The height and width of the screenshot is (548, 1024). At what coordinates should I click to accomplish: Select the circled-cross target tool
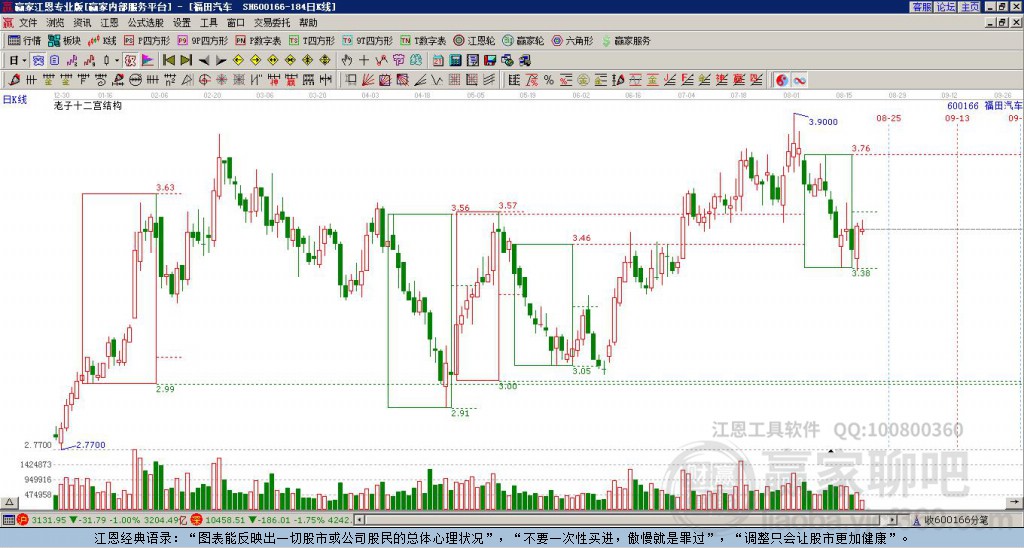click(x=204, y=80)
